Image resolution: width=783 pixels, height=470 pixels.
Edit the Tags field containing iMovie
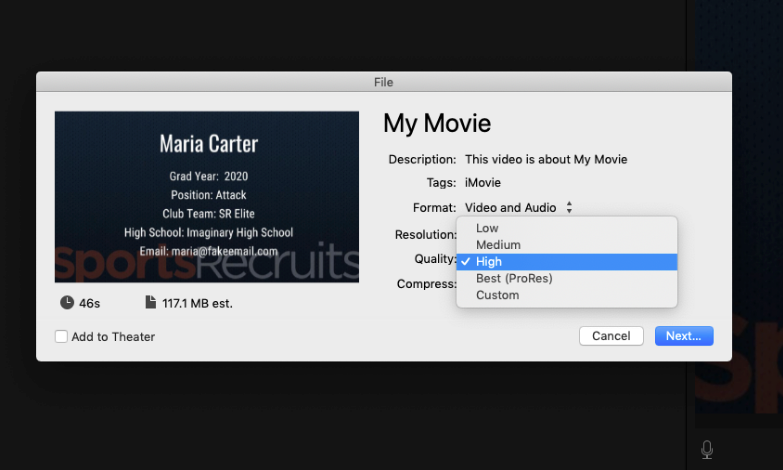tap(482, 183)
